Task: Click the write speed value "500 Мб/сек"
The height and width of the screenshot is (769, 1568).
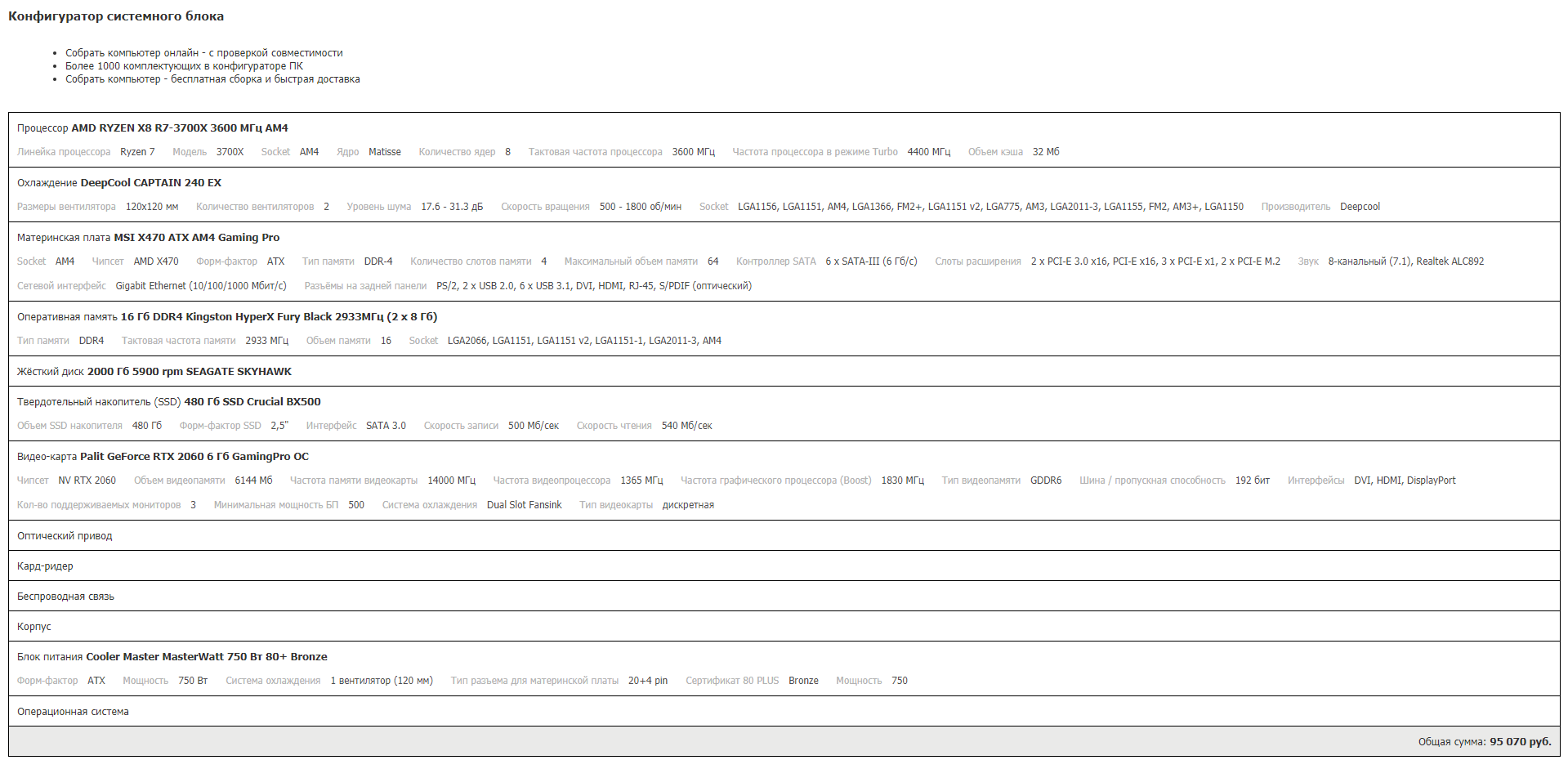Action: click(x=534, y=426)
